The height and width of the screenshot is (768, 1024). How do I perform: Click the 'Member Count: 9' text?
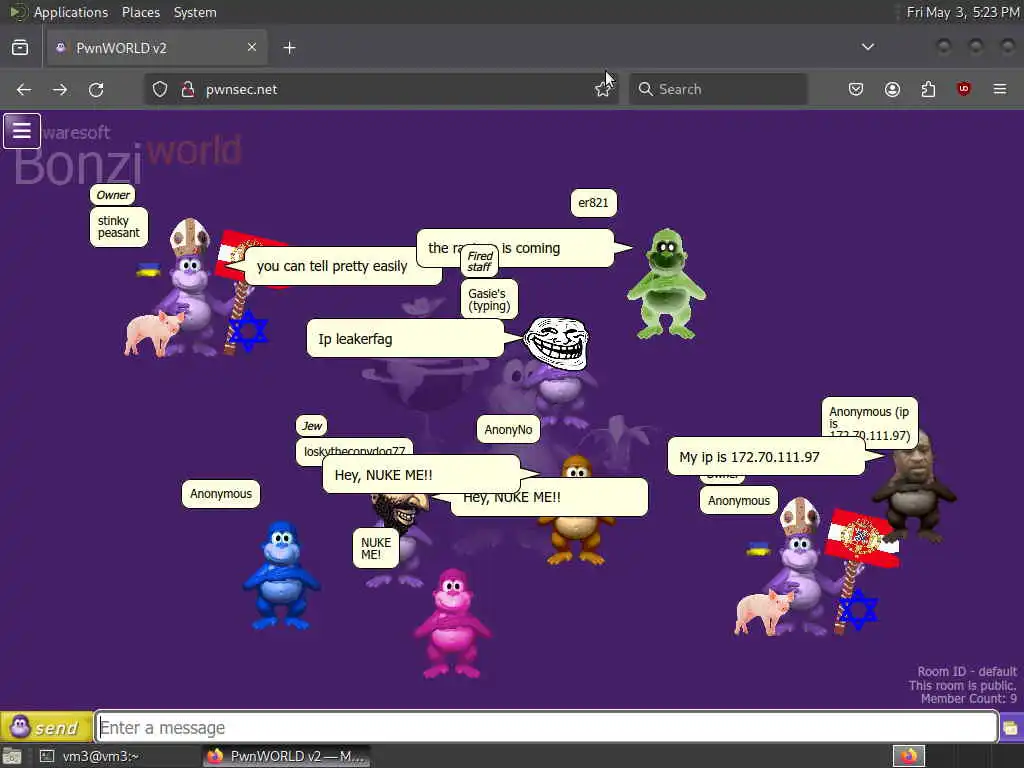pos(968,699)
